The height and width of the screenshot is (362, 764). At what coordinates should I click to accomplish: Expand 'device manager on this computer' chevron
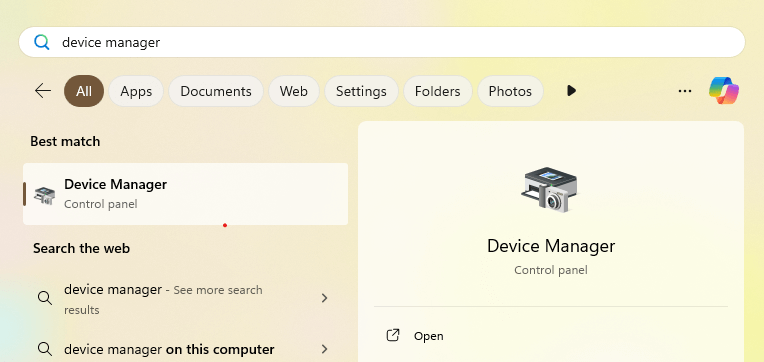pos(325,349)
